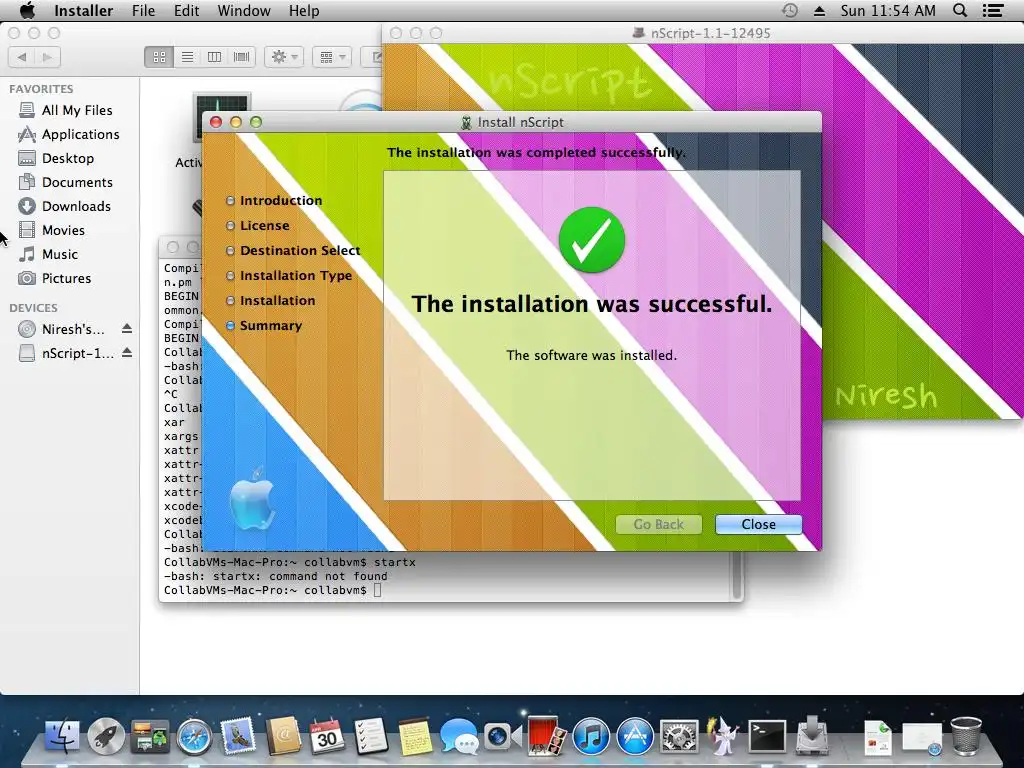Open Notification Center list icon

pyautogui.click(x=993, y=11)
